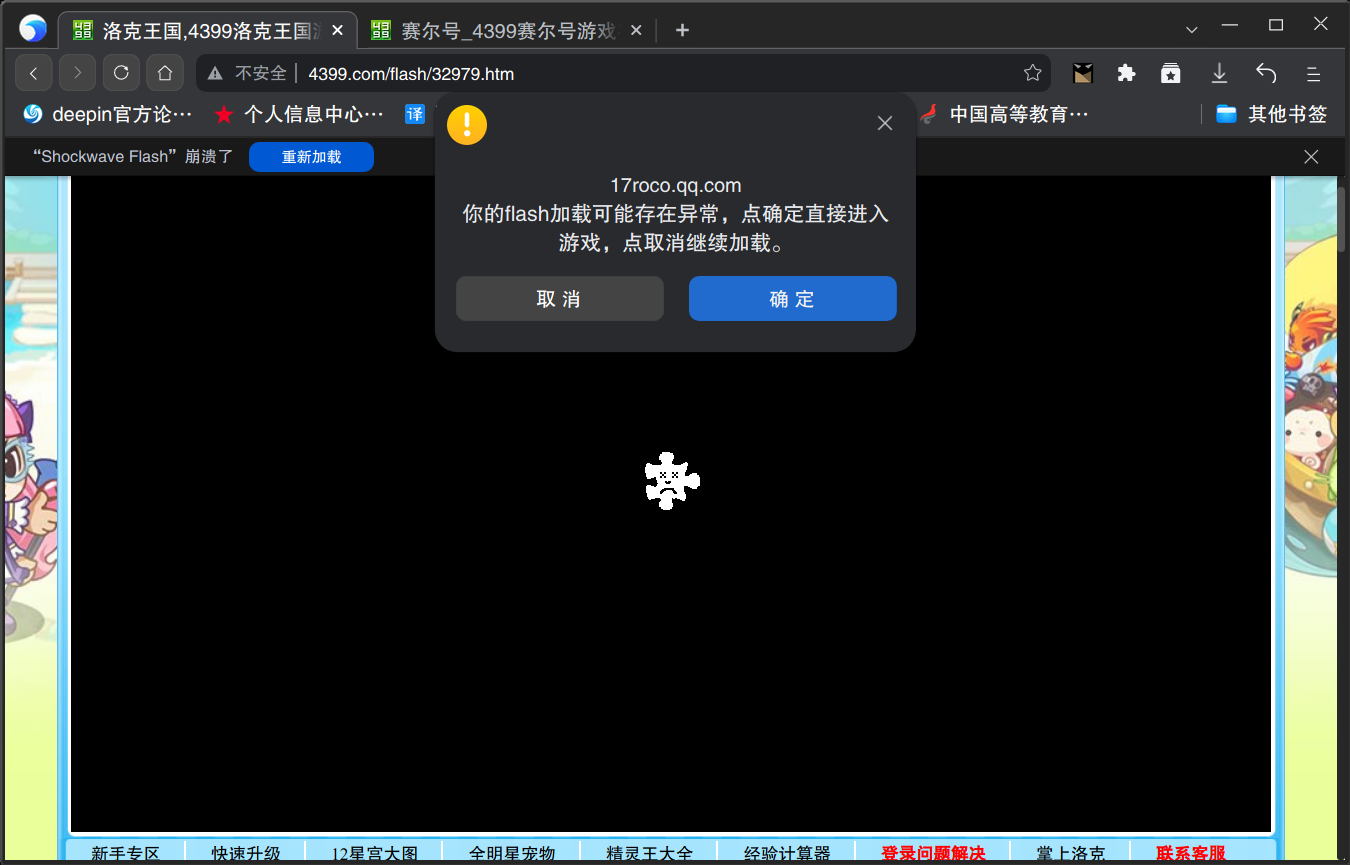
Task: Open the 中国高等教育… bookmark
Action: 1005,114
